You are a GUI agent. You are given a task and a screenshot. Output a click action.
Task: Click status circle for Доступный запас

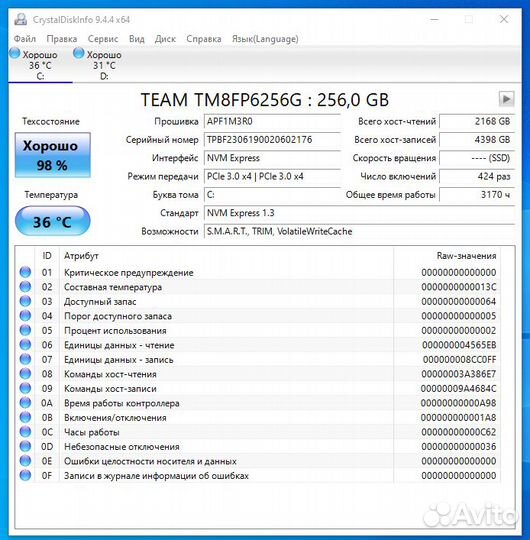(x=25, y=301)
